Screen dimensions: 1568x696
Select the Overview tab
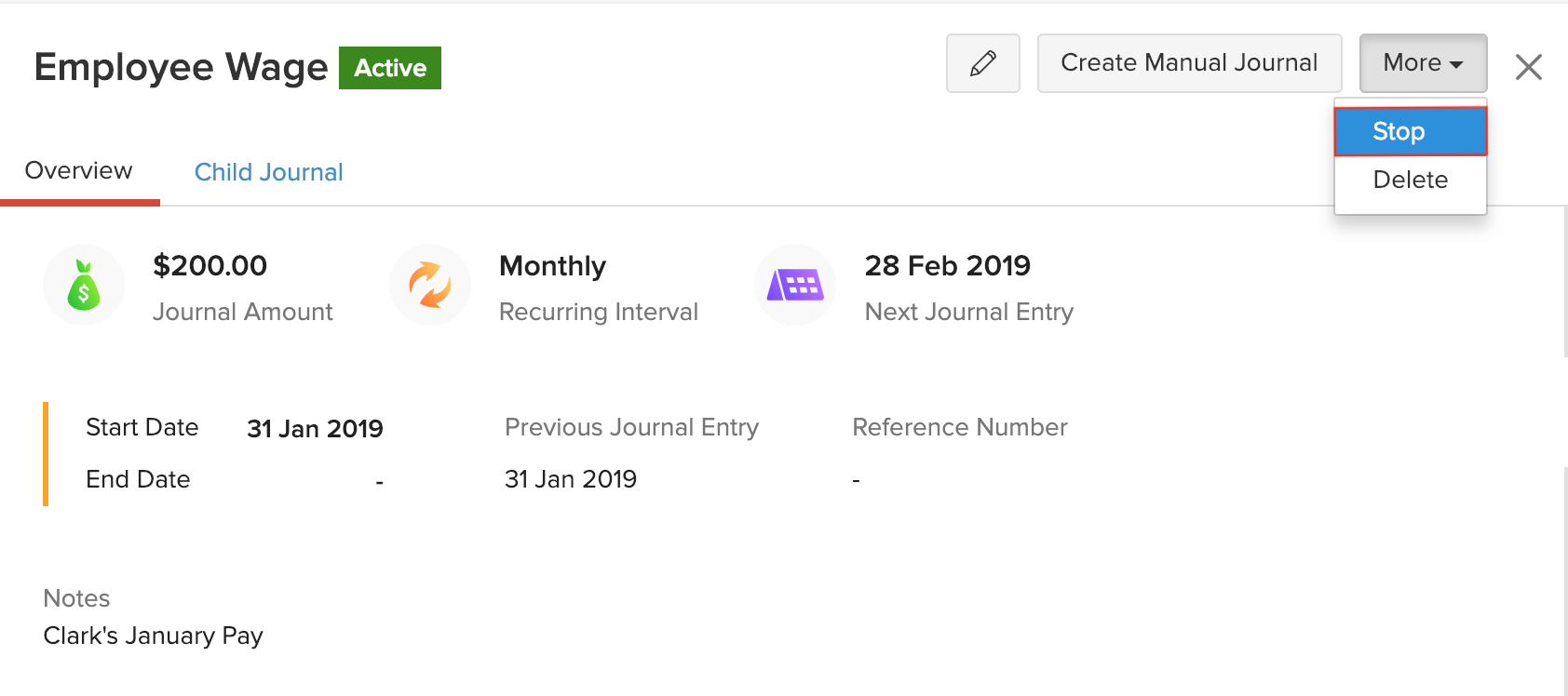(78, 169)
